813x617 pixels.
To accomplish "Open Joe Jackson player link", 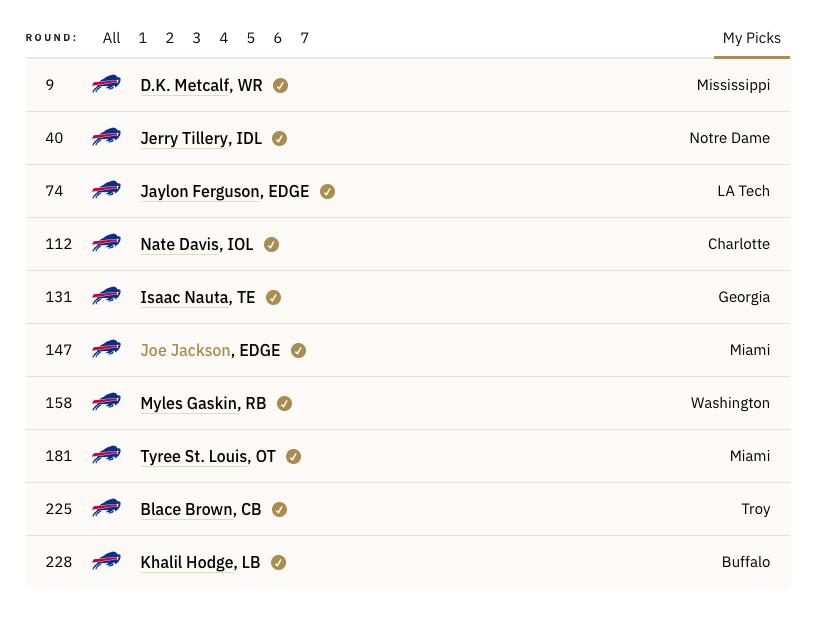I will point(185,350).
